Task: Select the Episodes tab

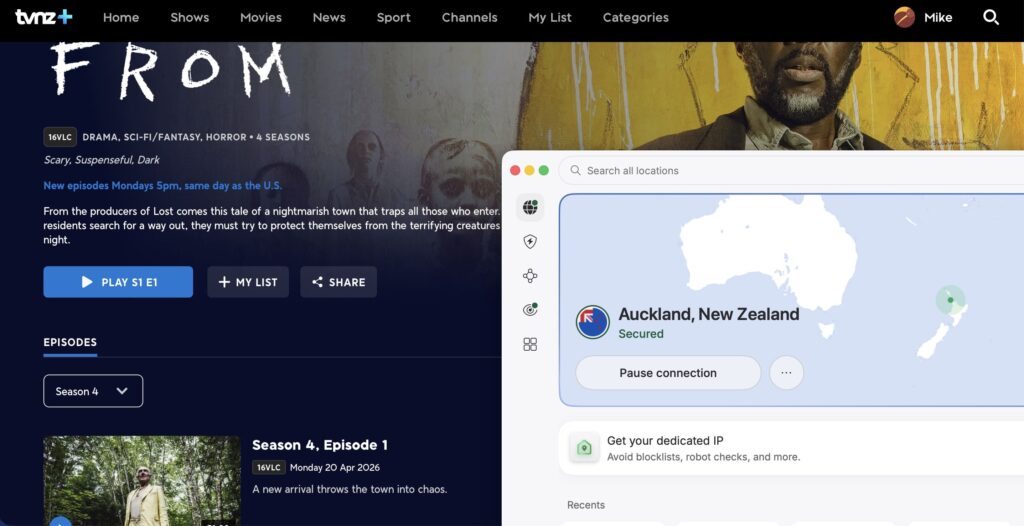Action: (x=70, y=342)
